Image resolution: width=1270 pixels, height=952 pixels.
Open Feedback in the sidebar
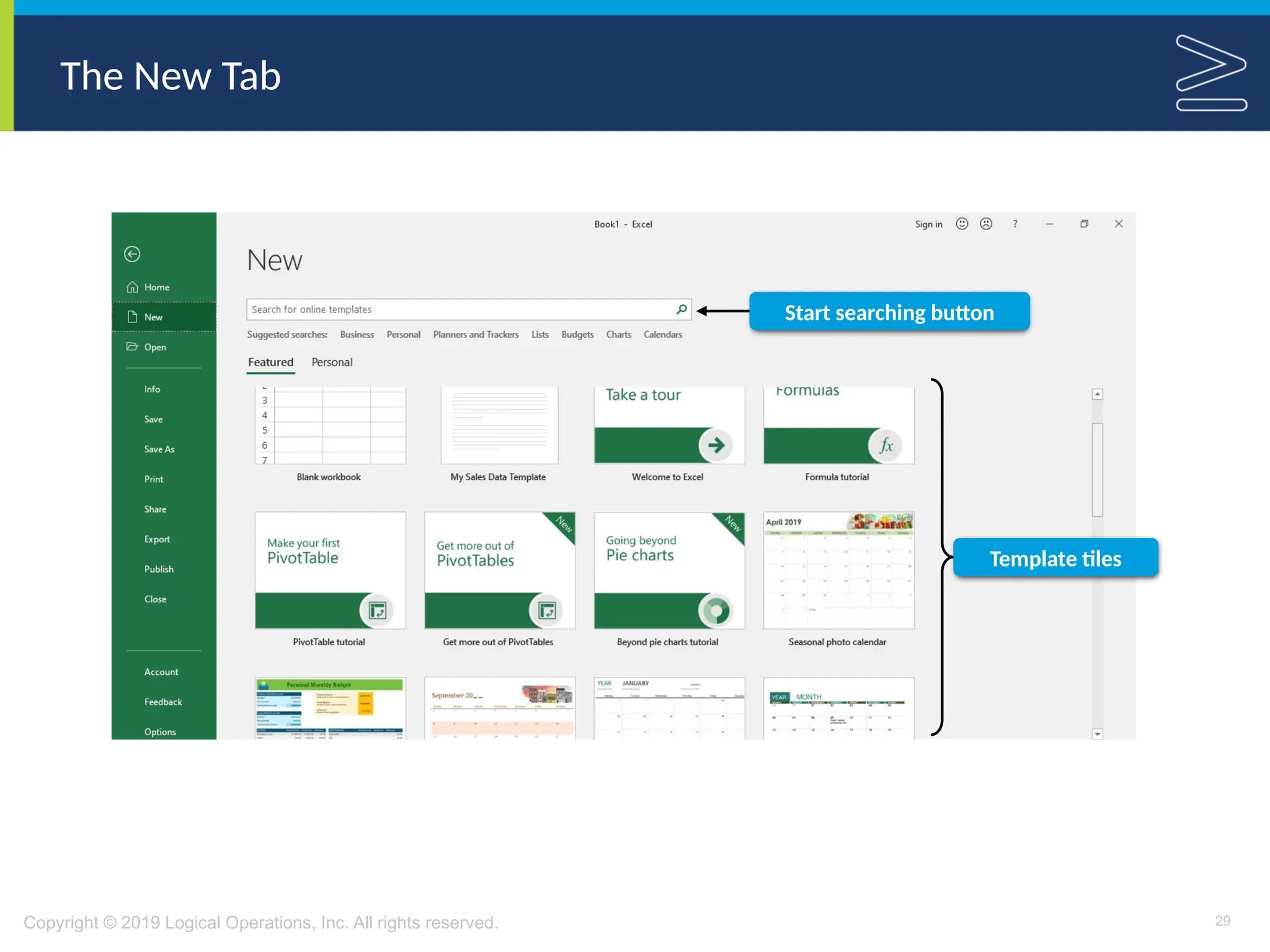coord(164,702)
